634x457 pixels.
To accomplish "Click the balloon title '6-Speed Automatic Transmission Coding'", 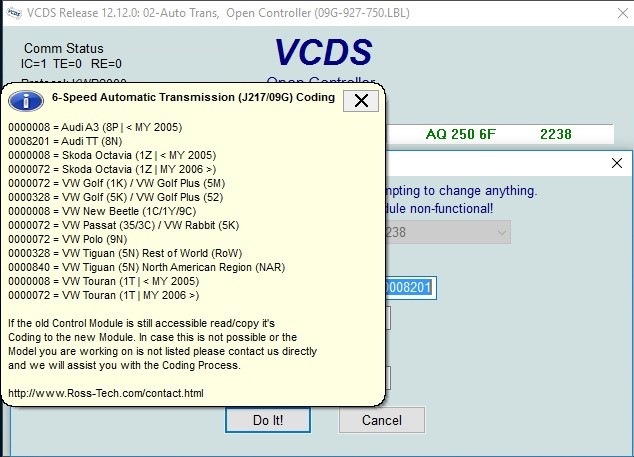I will coord(193,97).
